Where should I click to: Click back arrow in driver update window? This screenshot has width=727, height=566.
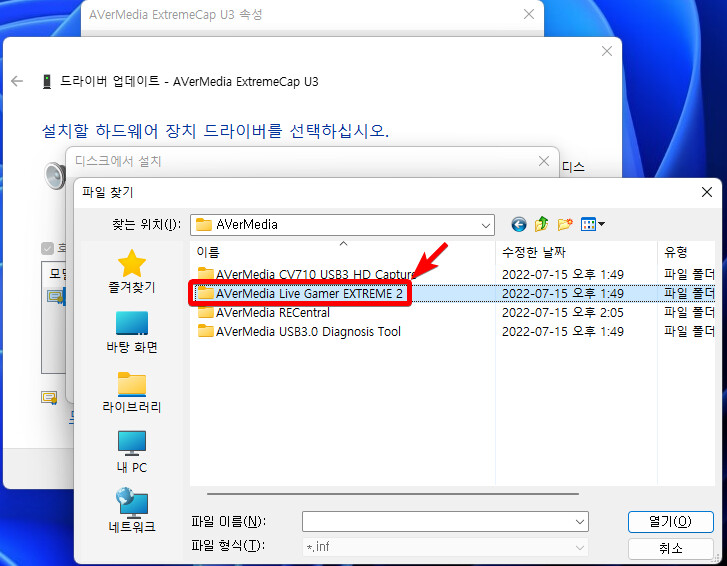[17, 82]
